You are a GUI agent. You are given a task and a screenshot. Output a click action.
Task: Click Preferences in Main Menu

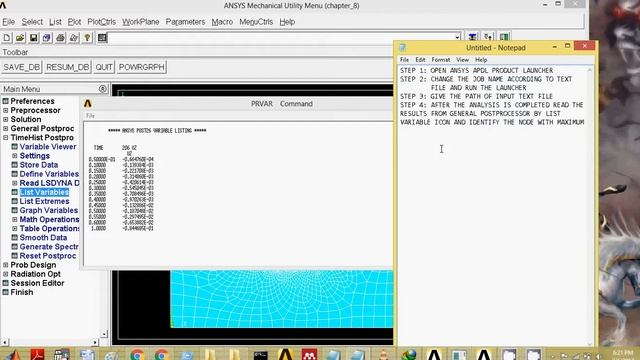point(32,101)
